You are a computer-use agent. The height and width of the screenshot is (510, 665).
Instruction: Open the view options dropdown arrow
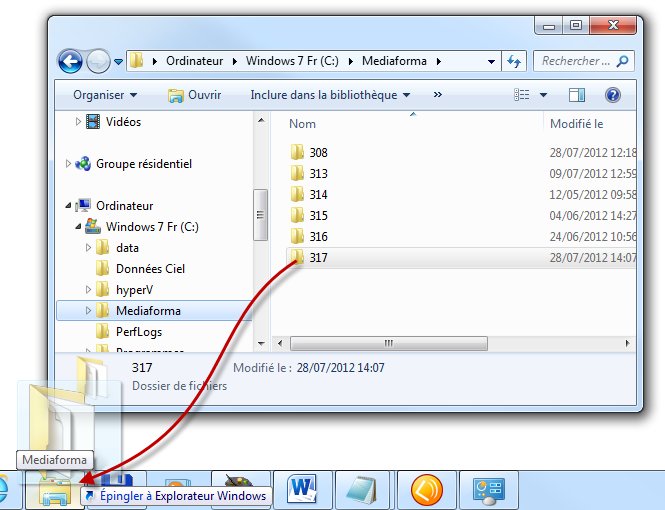pos(543,95)
